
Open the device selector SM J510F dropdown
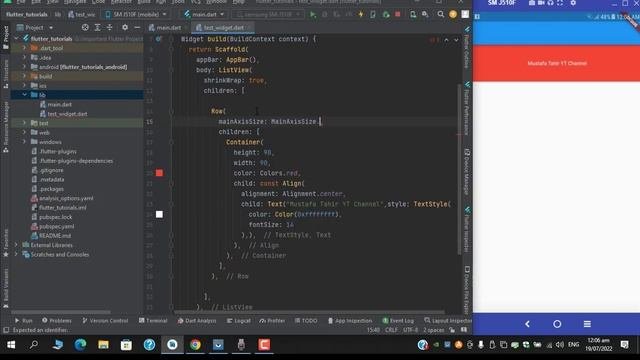pos(136,15)
